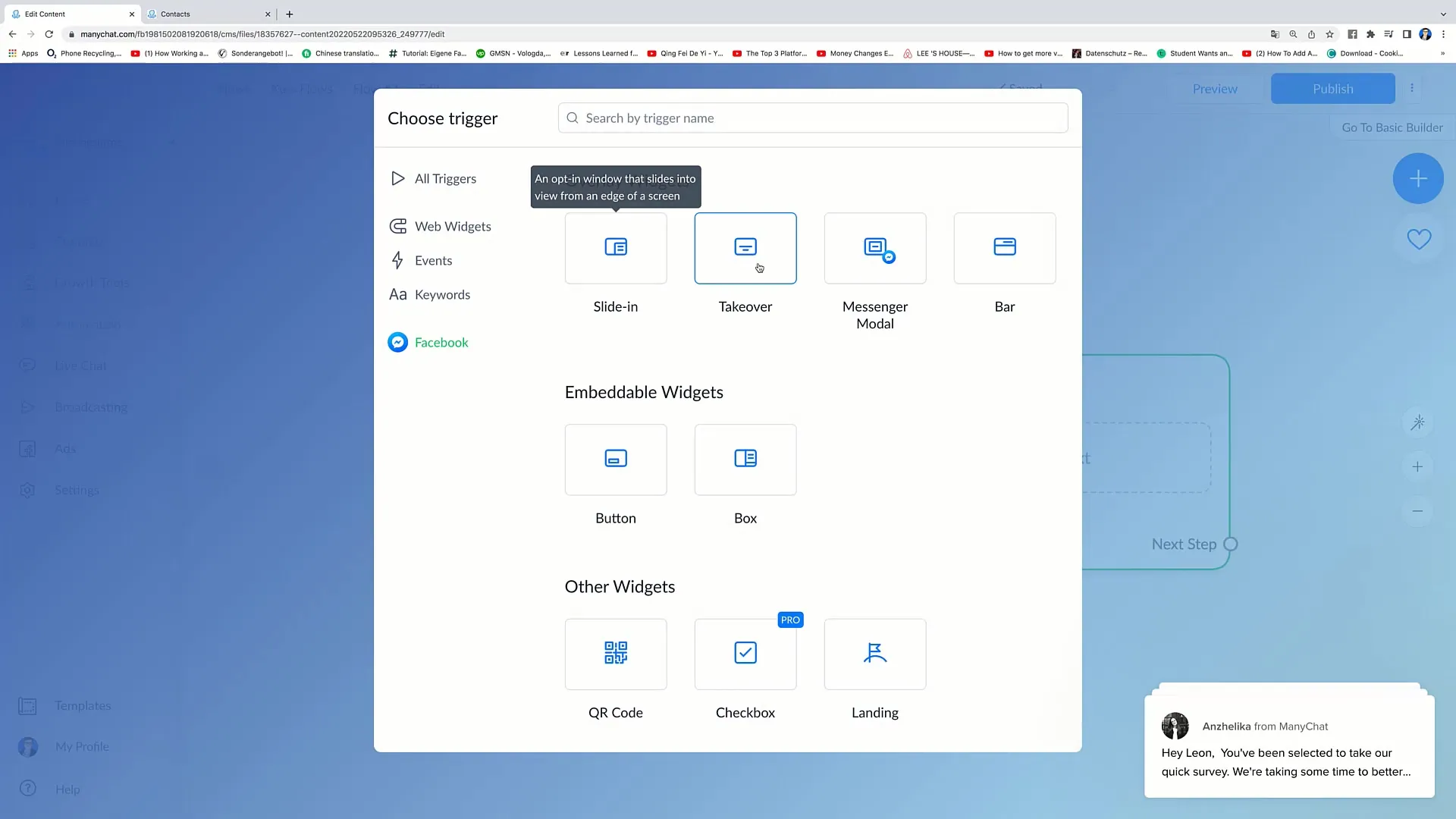Open Ads in the sidebar

pos(48,449)
